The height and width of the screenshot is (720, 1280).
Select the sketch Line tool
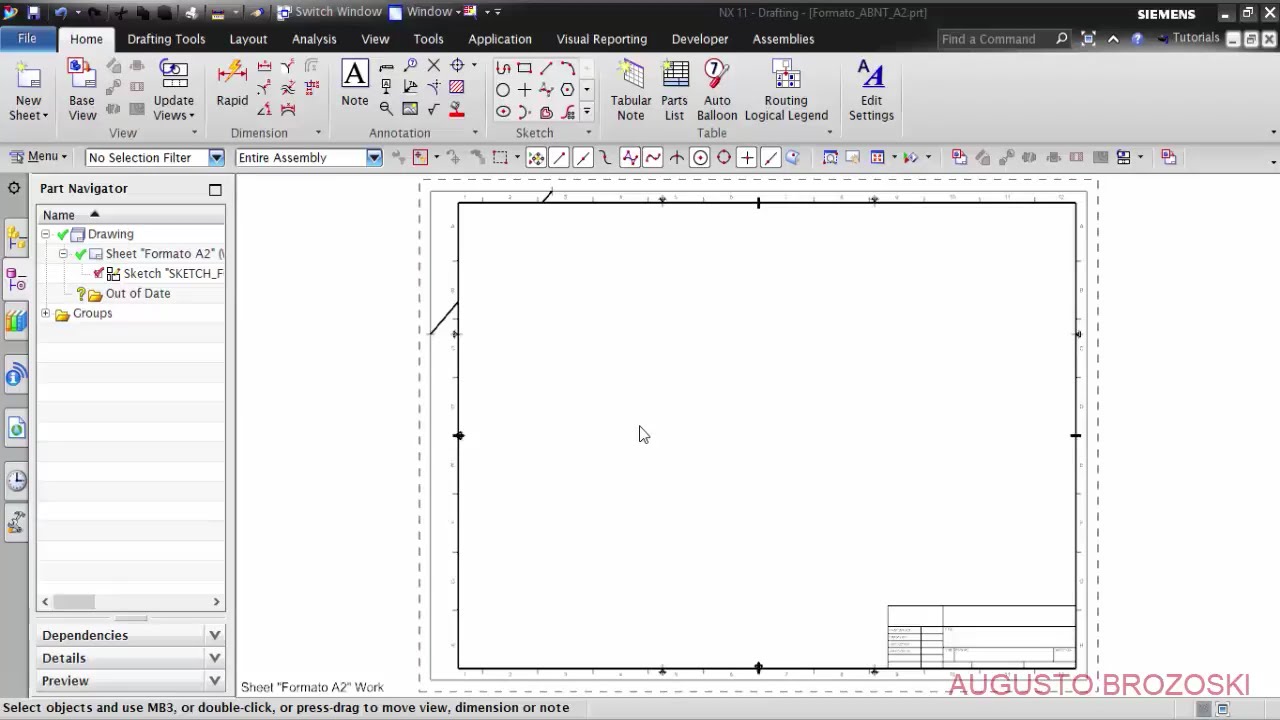tap(546, 68)
